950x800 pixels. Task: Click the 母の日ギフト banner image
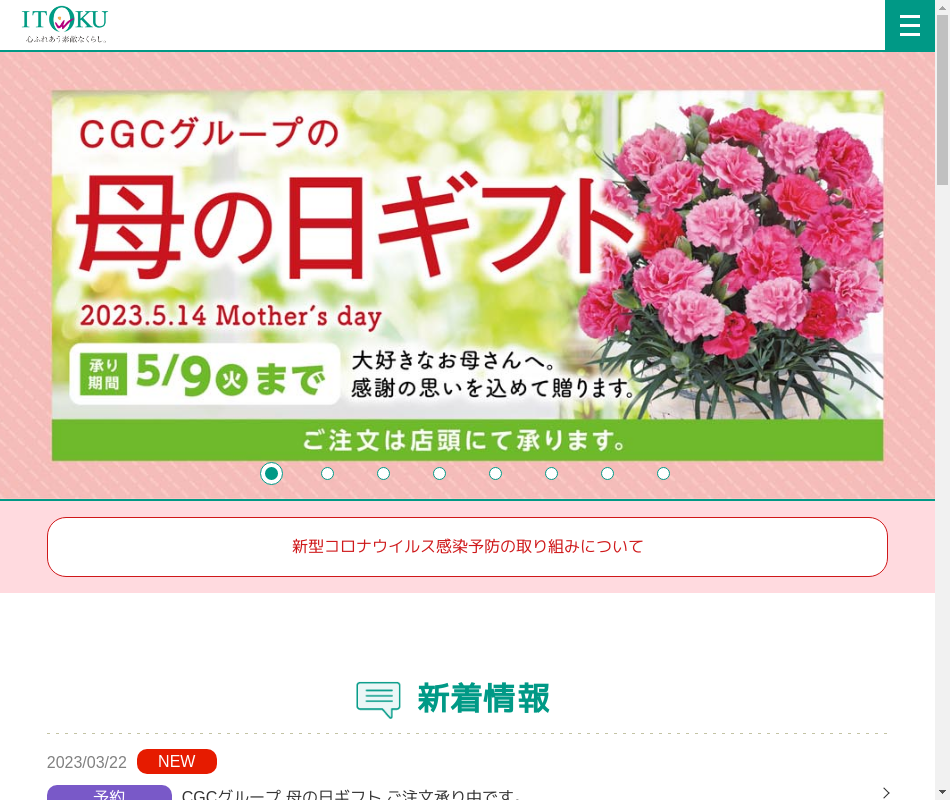pos(467,275)
